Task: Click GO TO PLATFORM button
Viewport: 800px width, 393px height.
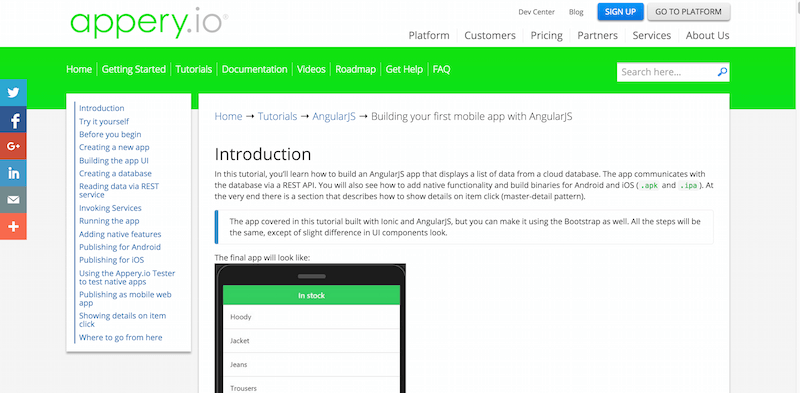Action: tap(688, 12)
